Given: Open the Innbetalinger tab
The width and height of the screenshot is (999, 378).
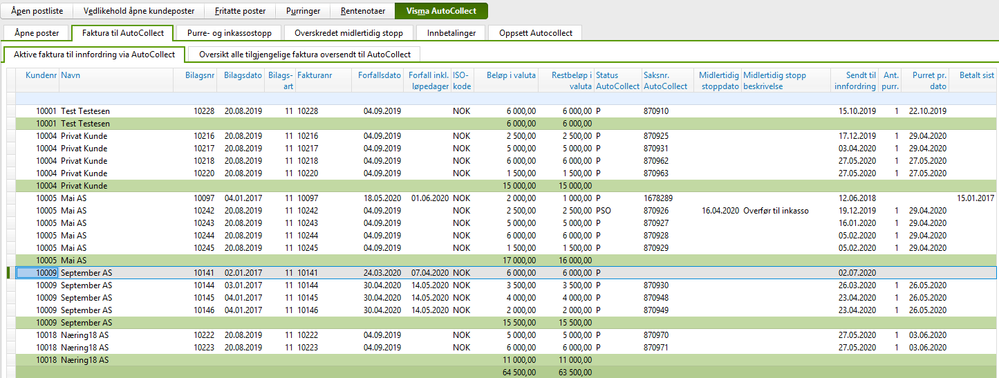Looking at the screenshot, I should tap(451, 33).
